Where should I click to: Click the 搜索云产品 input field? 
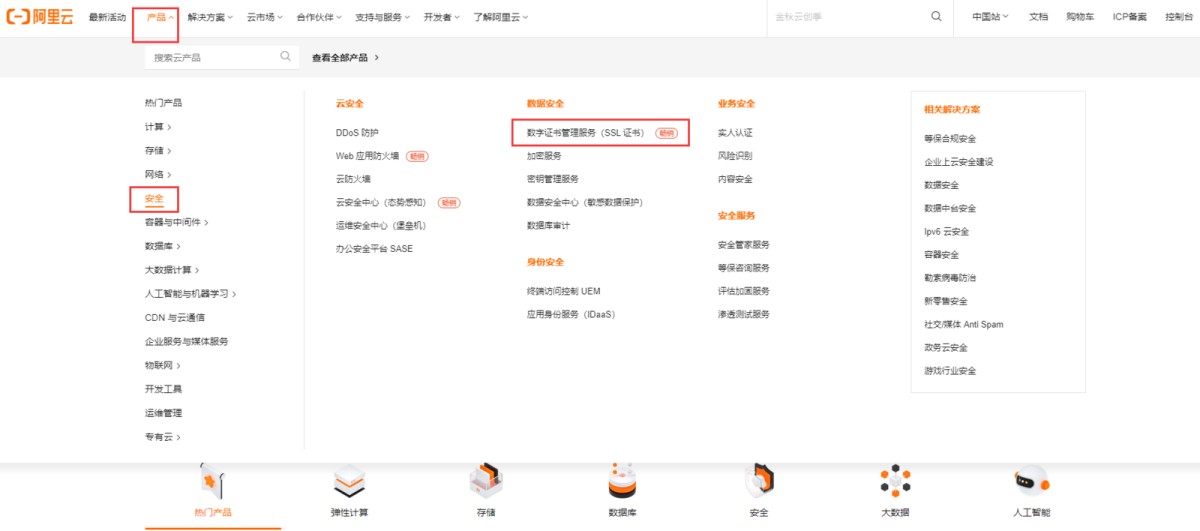[x=210, y=57]
